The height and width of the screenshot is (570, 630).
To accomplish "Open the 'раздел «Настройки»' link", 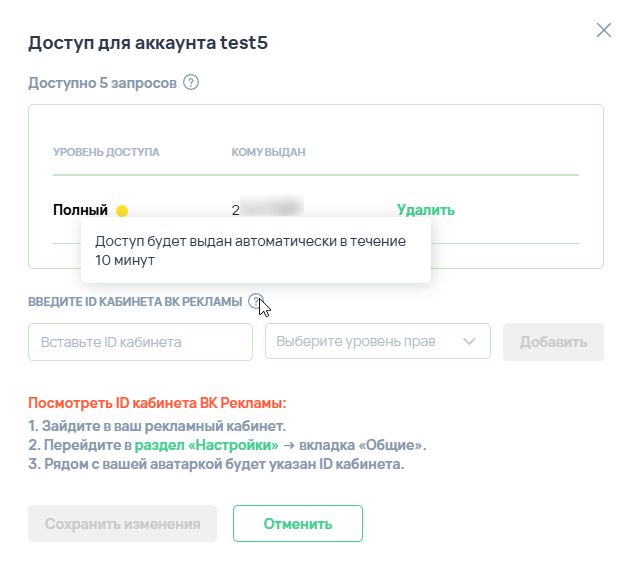I will (206, 445).
